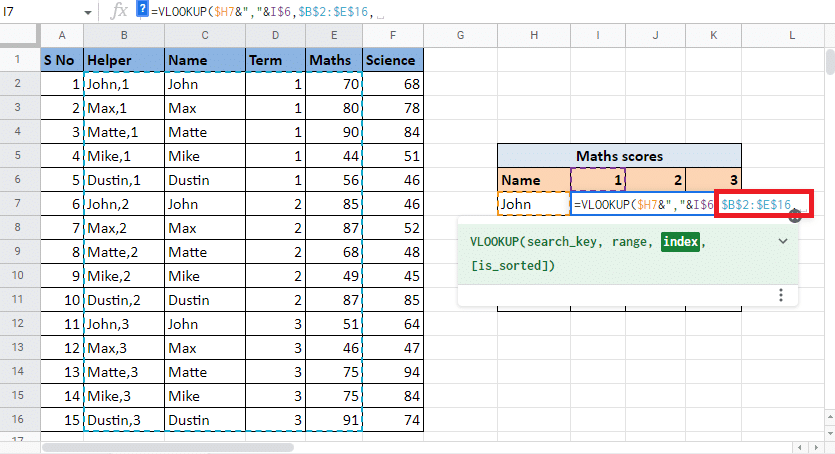Click the Helper header cell
The width and height of the screenshot is (835, 454).
click(x=124, y=60)
